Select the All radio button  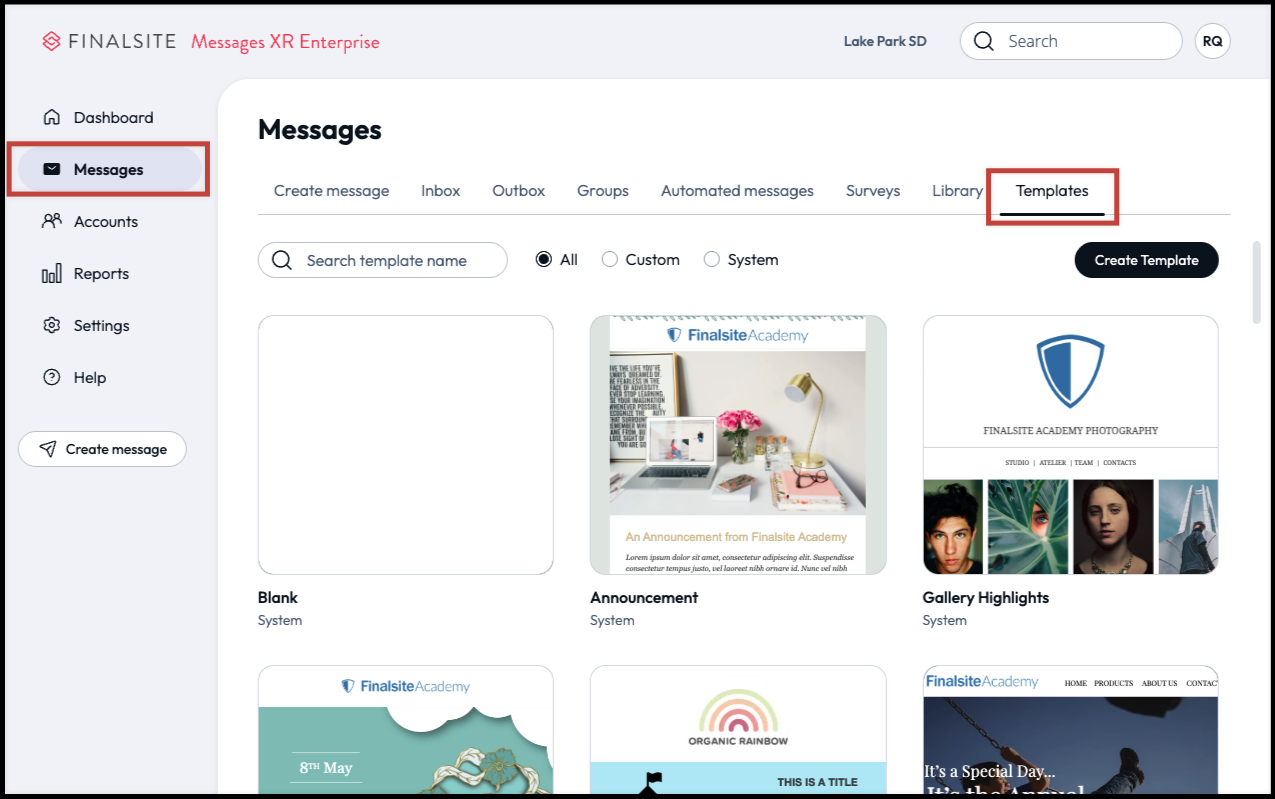coord(544,259)
